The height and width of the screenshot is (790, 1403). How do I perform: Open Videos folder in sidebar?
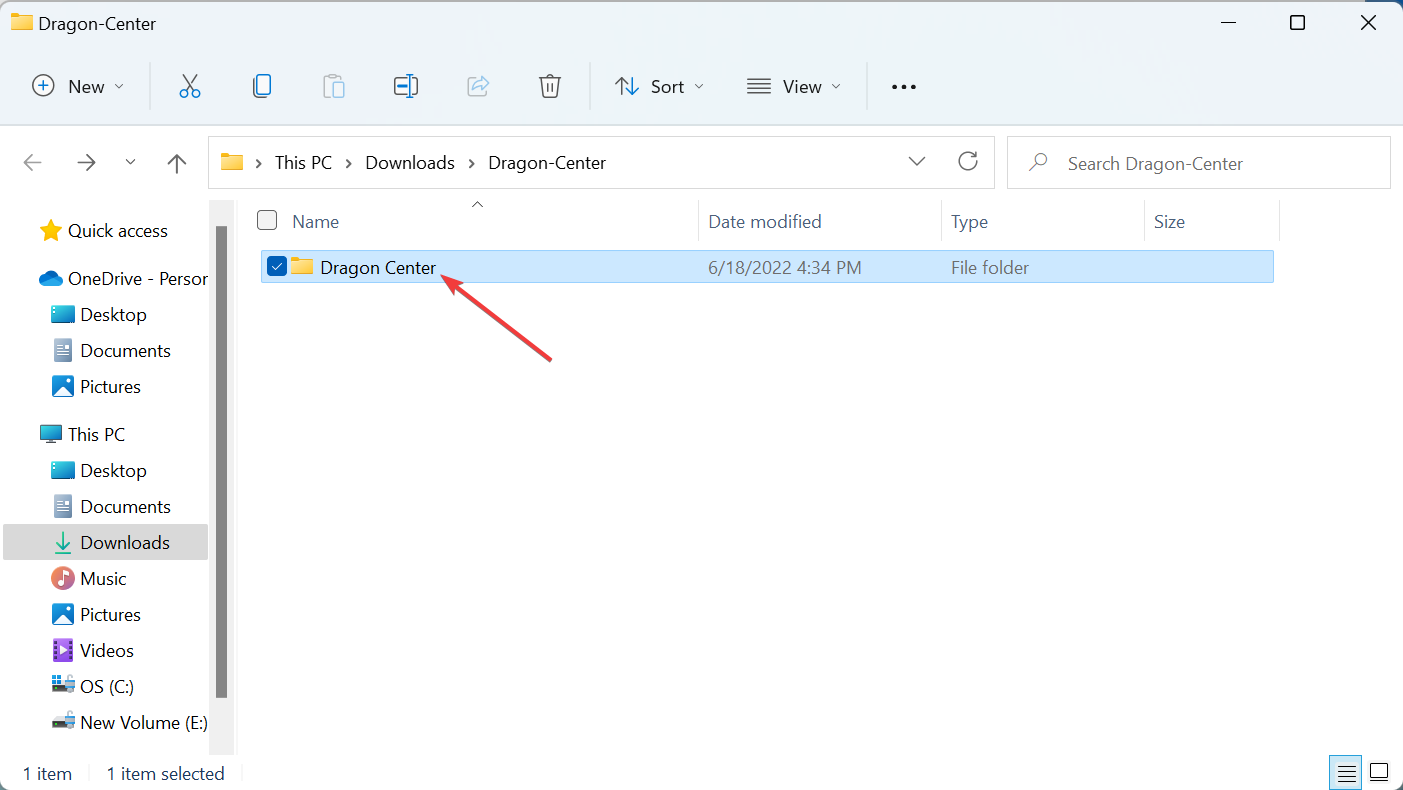[93, 650]
